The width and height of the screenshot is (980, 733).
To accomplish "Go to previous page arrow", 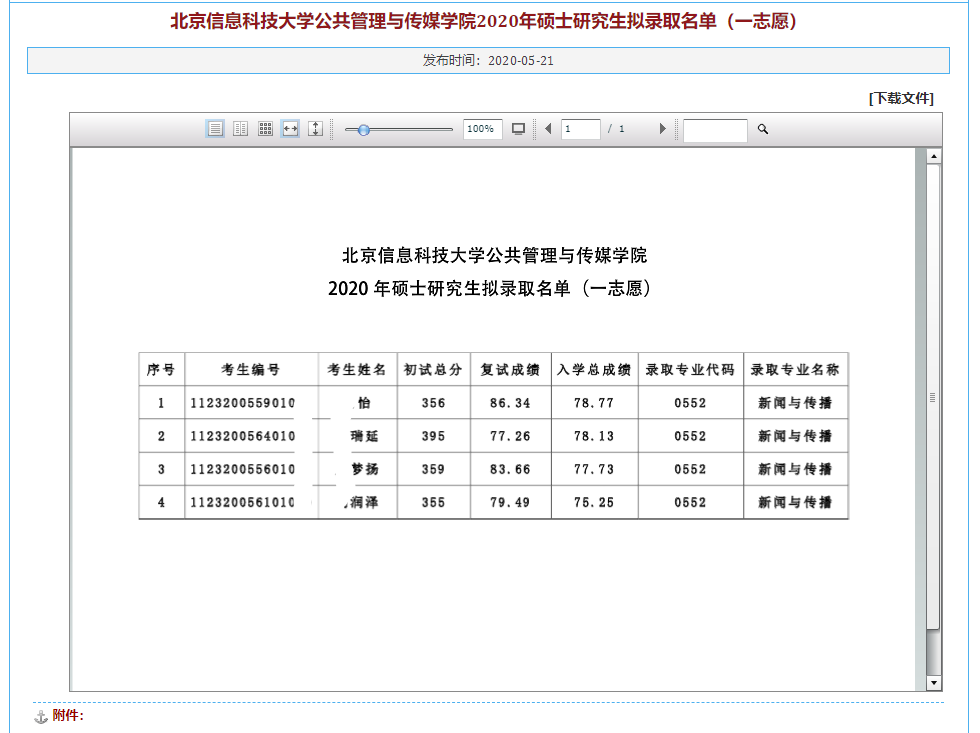I will 548,129.
